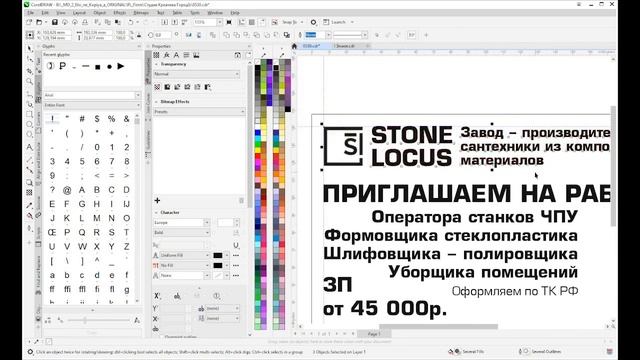Open the Normal transparency merge mode dropdown

(x=196, y=74)
